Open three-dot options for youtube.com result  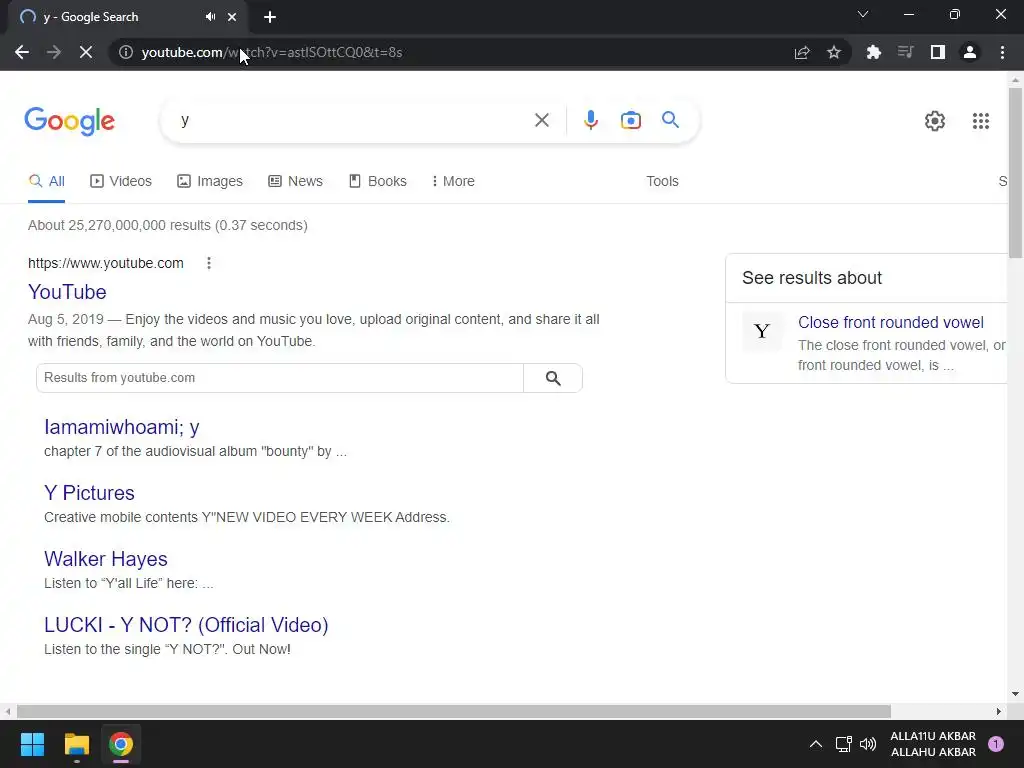click(x=209, y=263)
